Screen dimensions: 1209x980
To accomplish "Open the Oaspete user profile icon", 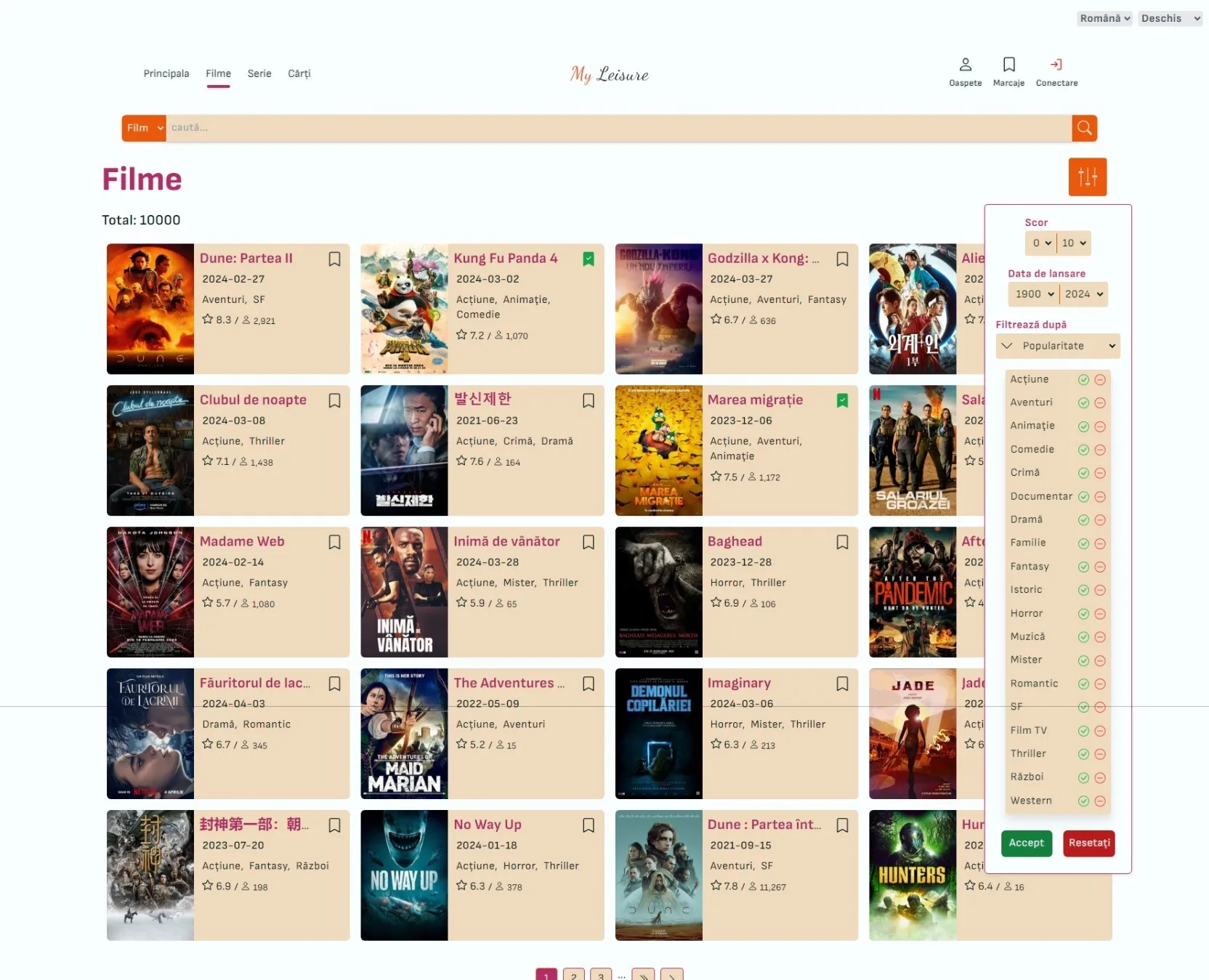I will [965, 72].
